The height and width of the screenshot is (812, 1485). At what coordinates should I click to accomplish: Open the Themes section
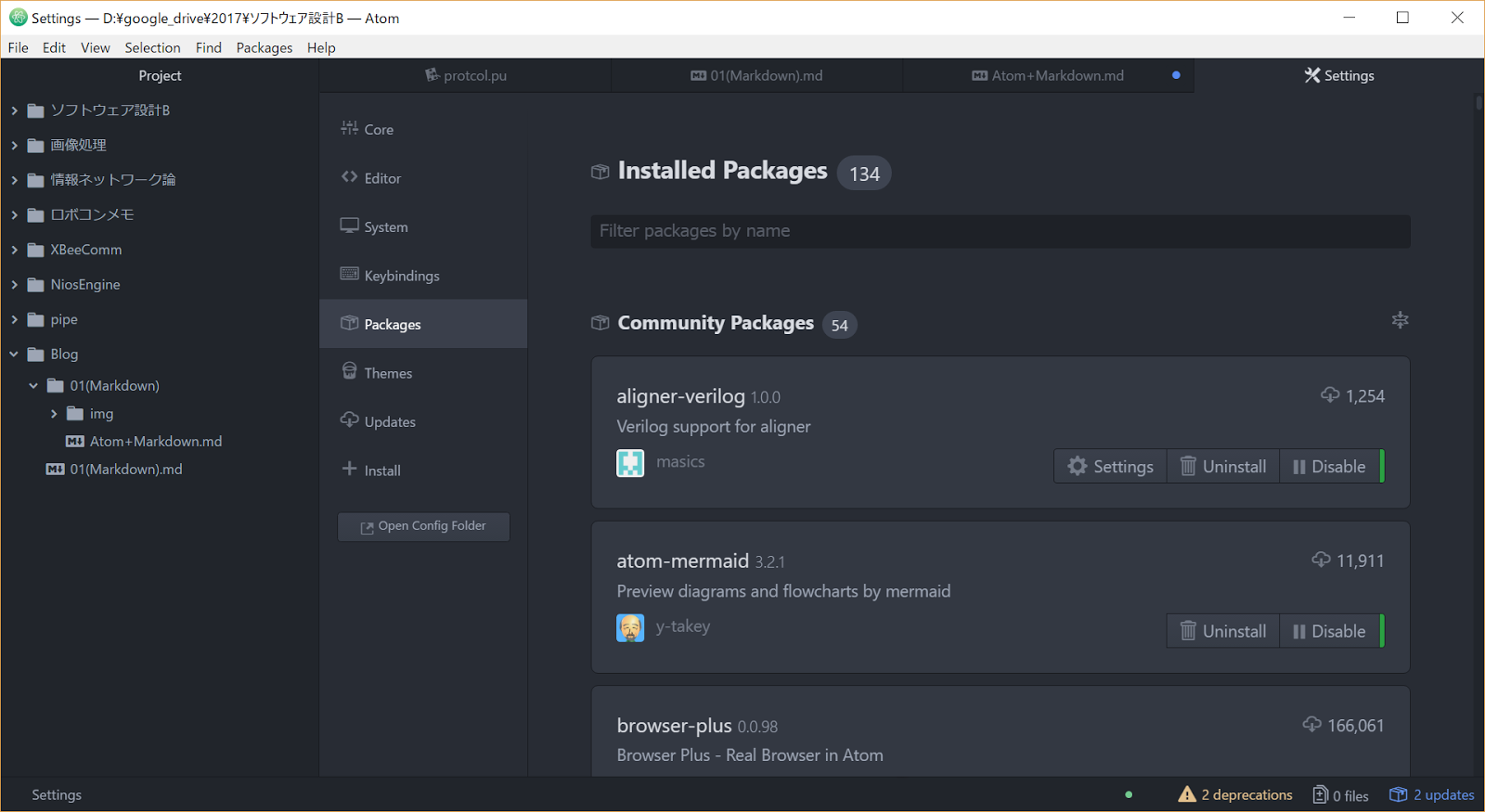(x=423, y=373)
